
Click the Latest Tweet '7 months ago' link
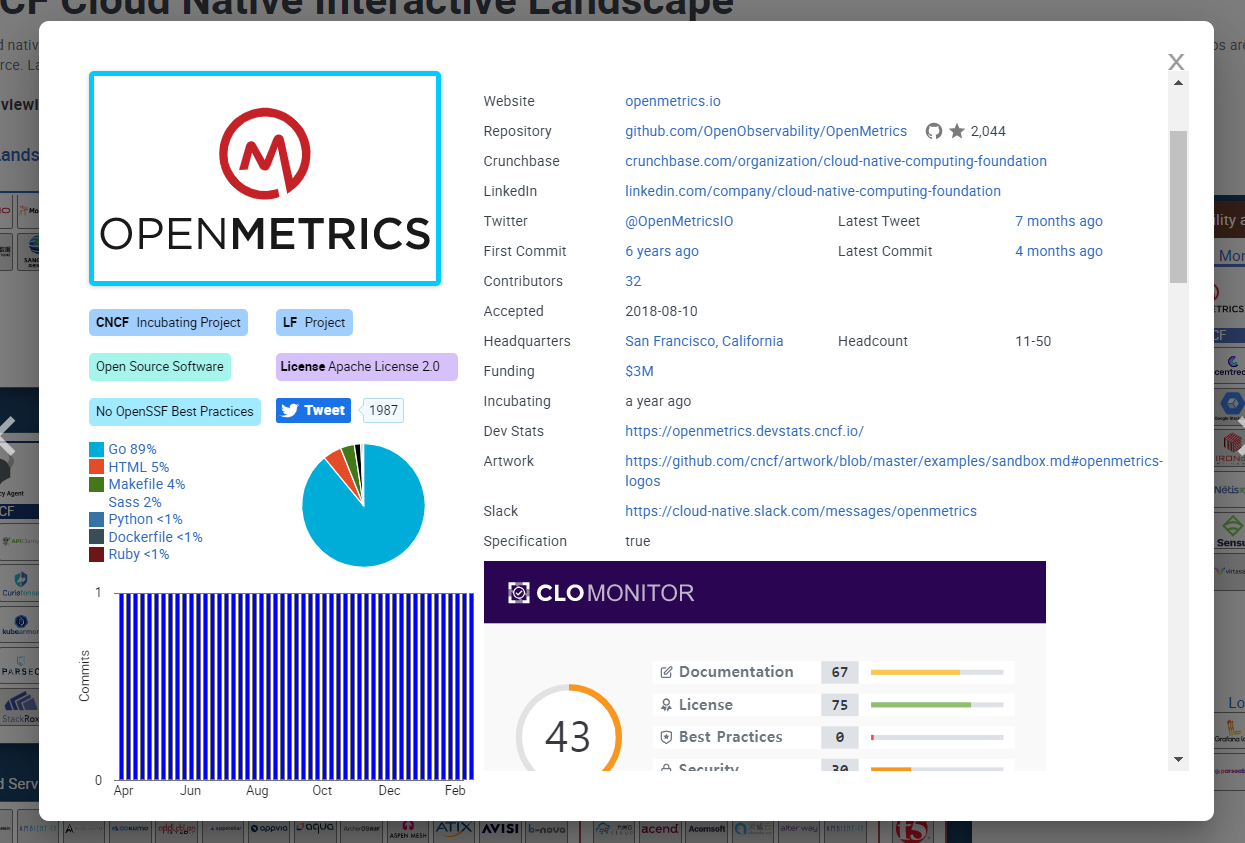coord(1059,221)
